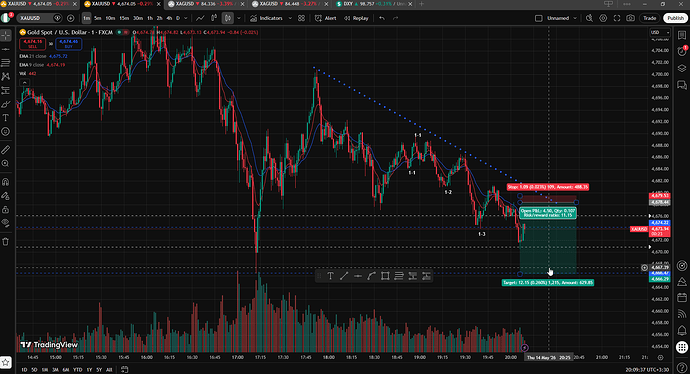Select the Trash remove drawings icon
This screenshot has width=690, height=374.
[x=5, y=242]
